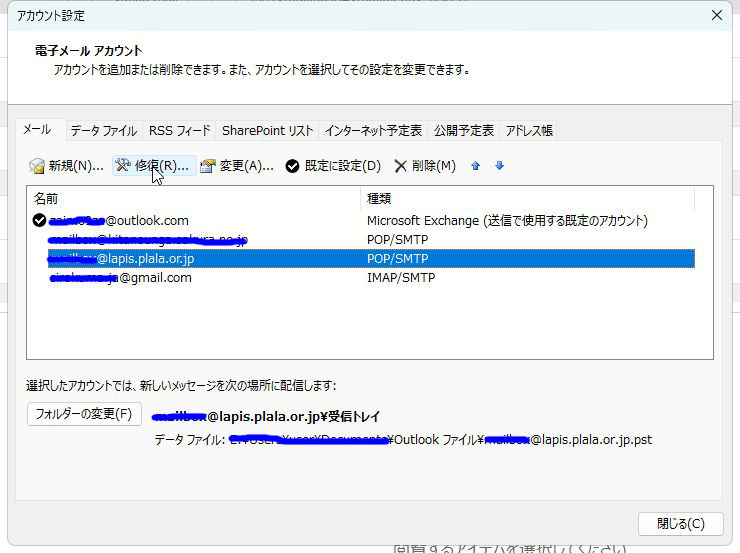
Task: Click the Change (変更) account icon
Action: coord(208,166)
